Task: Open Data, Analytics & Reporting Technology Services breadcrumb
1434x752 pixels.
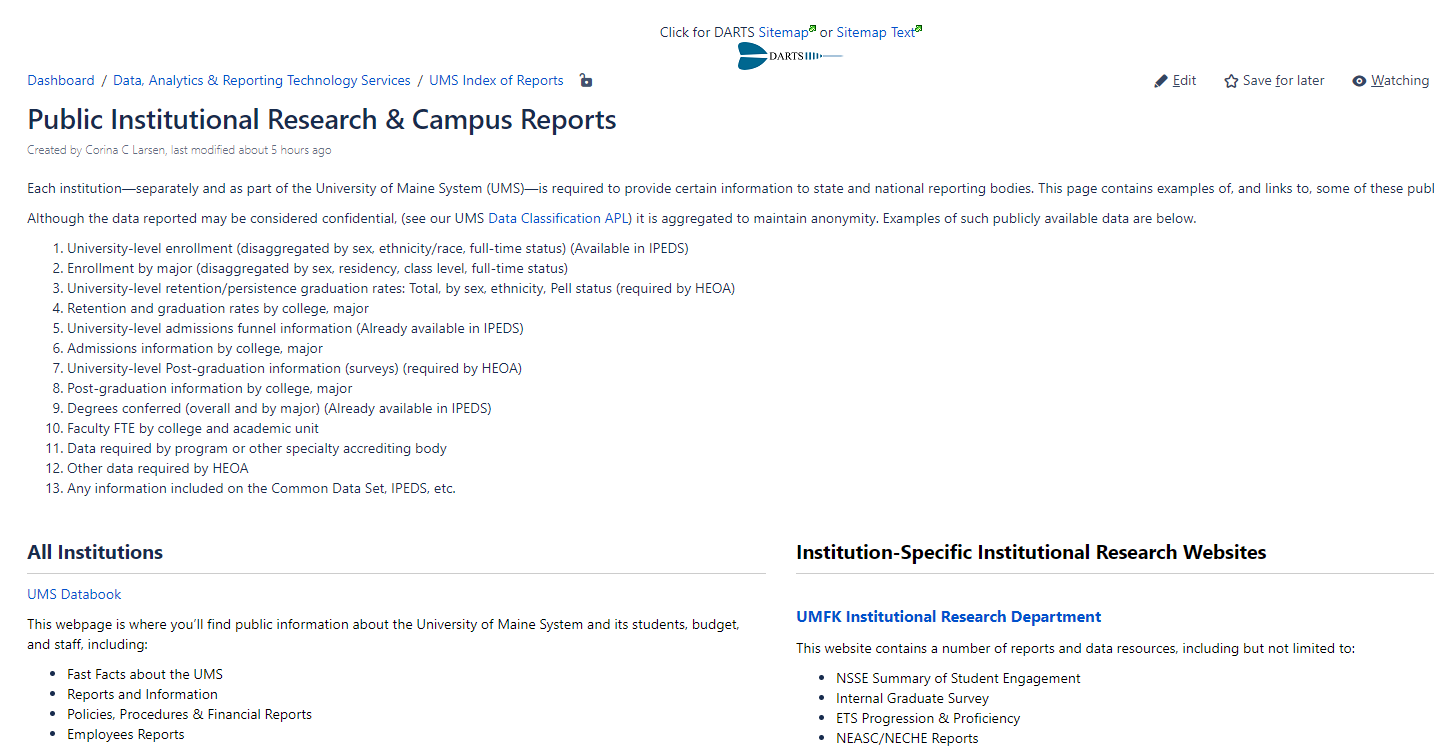Action: coord(262,81)
